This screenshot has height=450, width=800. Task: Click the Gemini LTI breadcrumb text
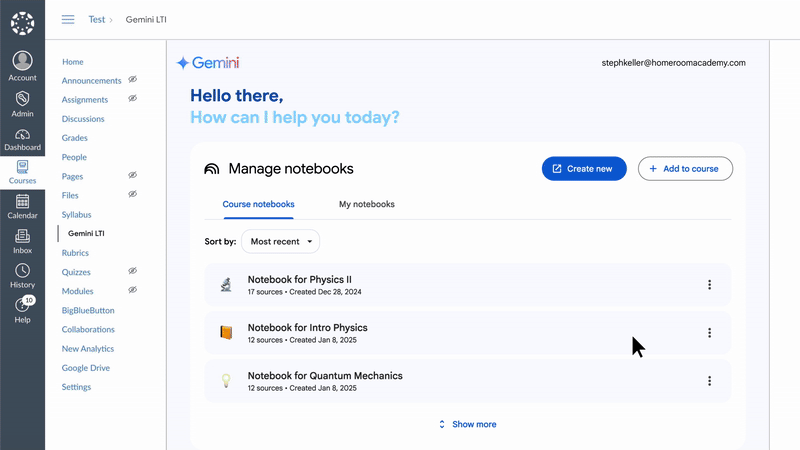(x=146, y=19)
